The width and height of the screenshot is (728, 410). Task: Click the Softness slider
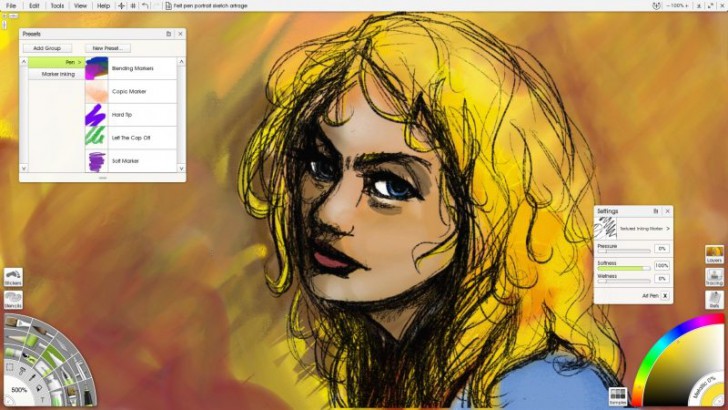pos(624,268)
